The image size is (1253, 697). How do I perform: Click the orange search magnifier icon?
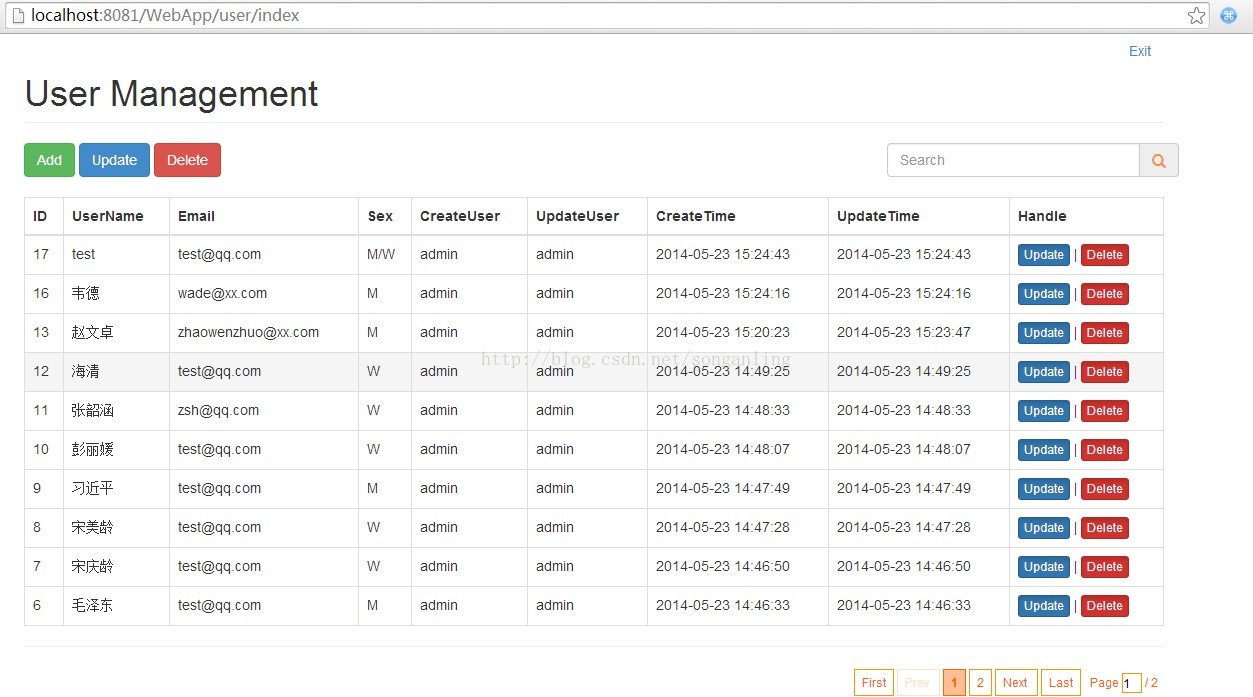click(x=1159, y=160)
